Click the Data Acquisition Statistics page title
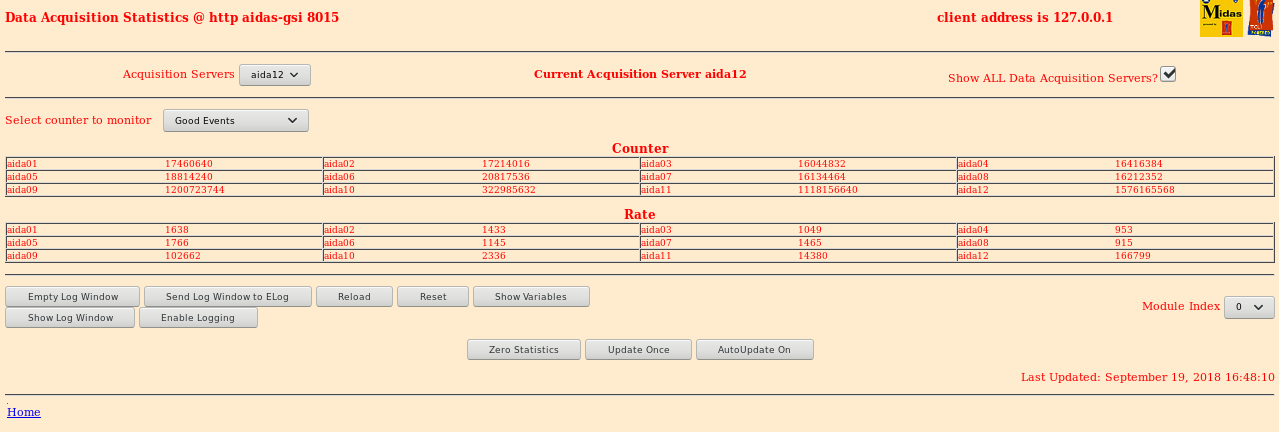 click(172, 17)
